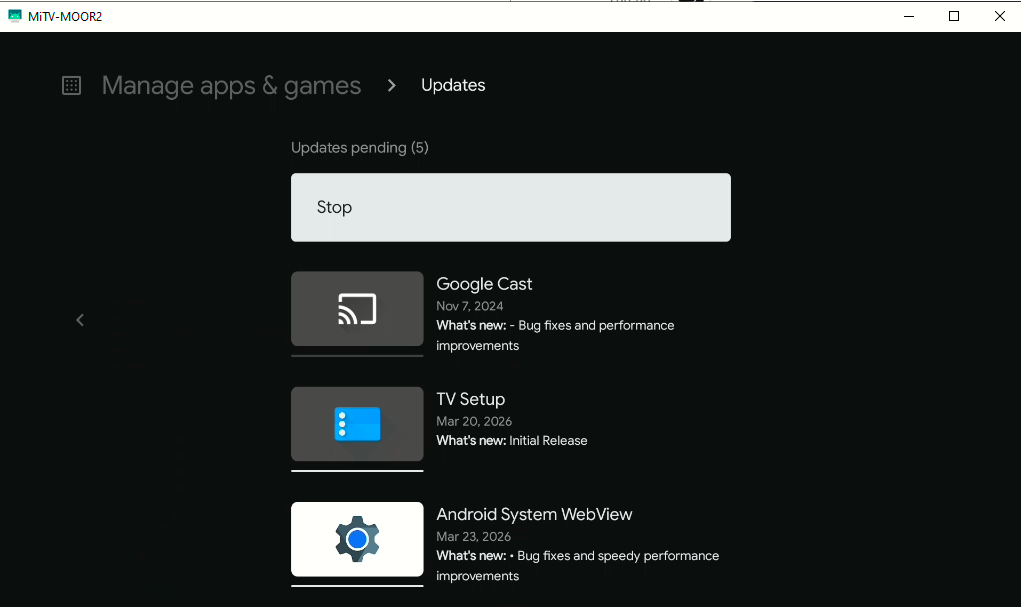Open the Manage apps & games breadcrumb
Screen dimensions: 1021x607
231,85
